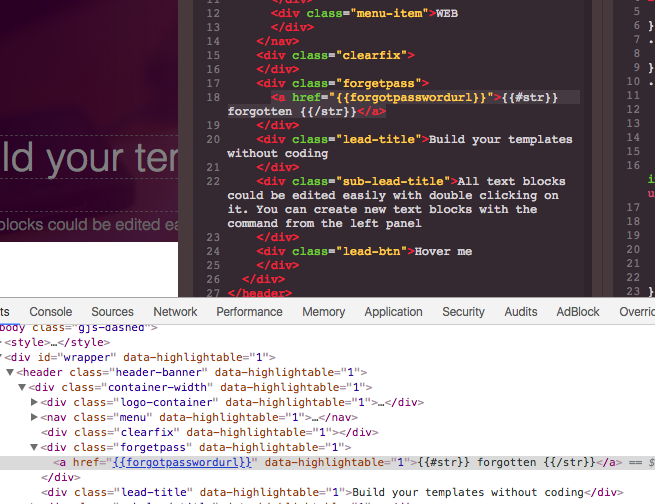The image size is (655, 504).
Task: Select the canvas sub-lead text block
Action: click(89, 225)
